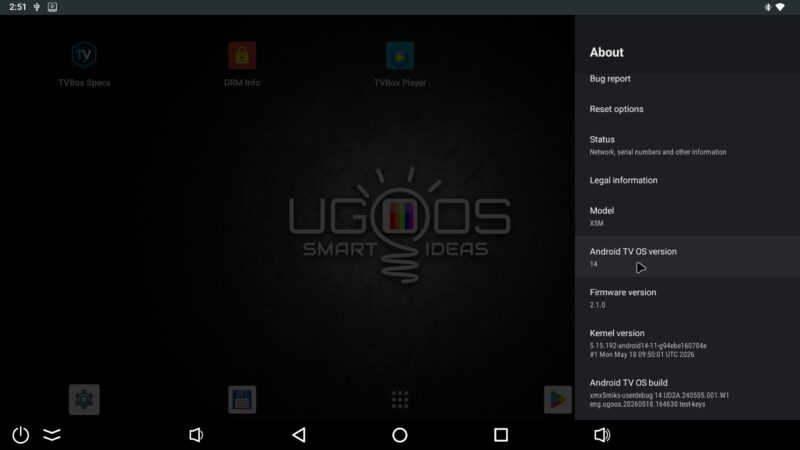Image resolution: width=800 pixels, height=450 pixels.
Task: Select Android TV OS version entry
Action: [x=687, y=257]
